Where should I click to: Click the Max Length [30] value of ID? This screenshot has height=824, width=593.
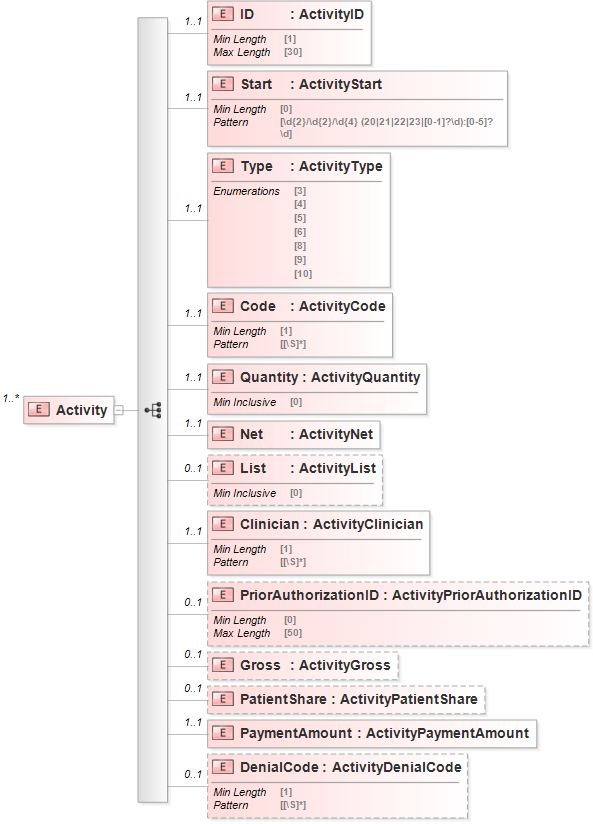293,52
